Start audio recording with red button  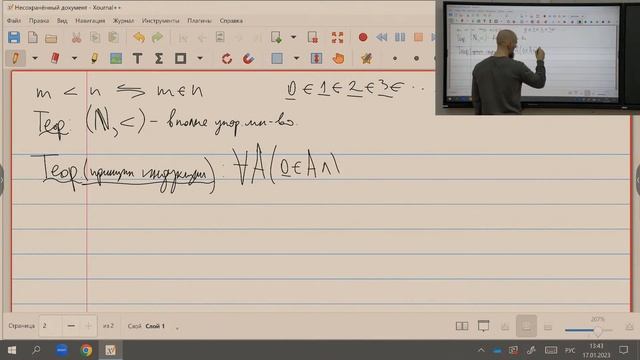tap(363, 38)
